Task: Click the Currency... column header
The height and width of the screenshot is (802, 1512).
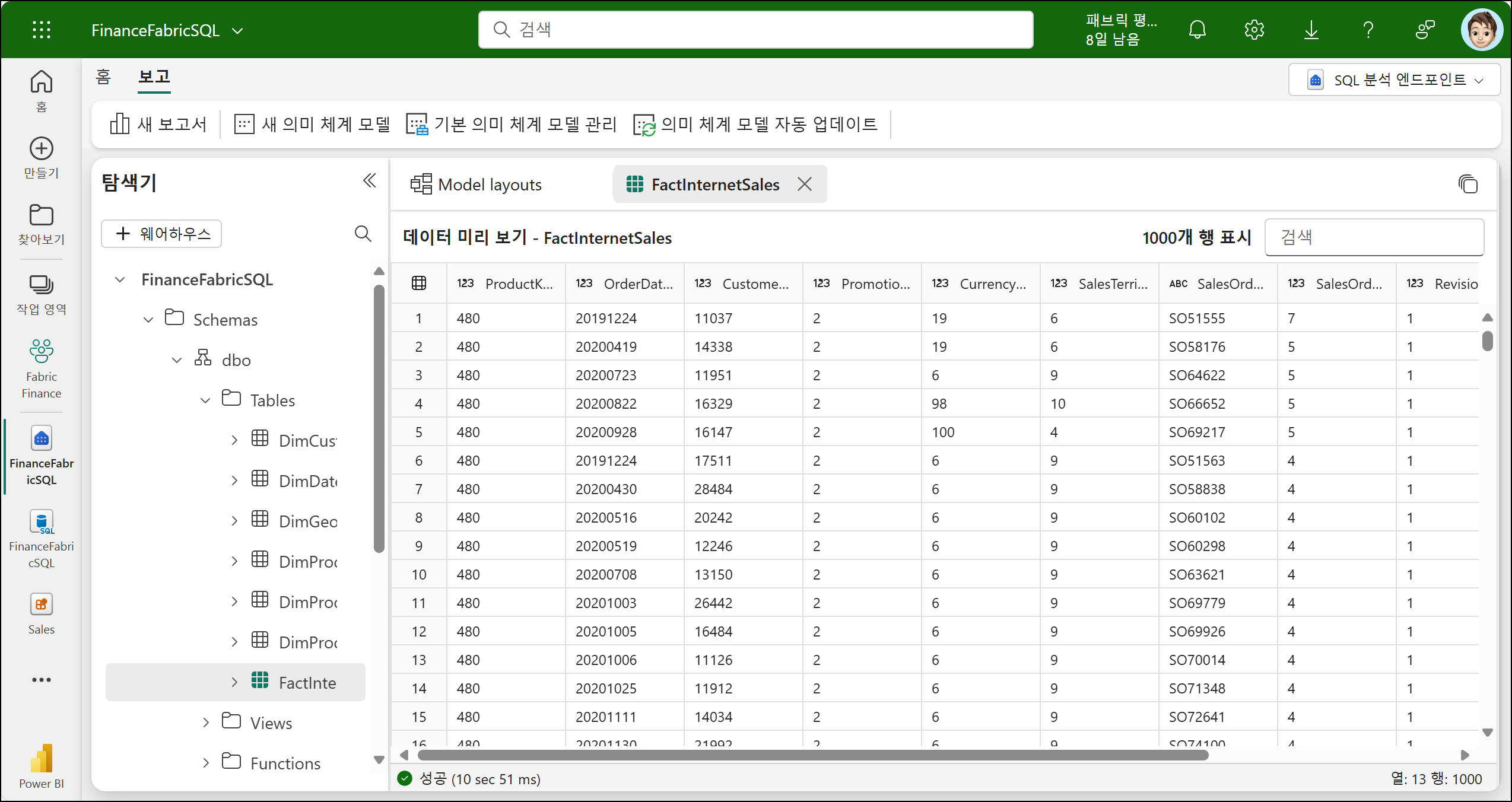Action: (981, 284)
